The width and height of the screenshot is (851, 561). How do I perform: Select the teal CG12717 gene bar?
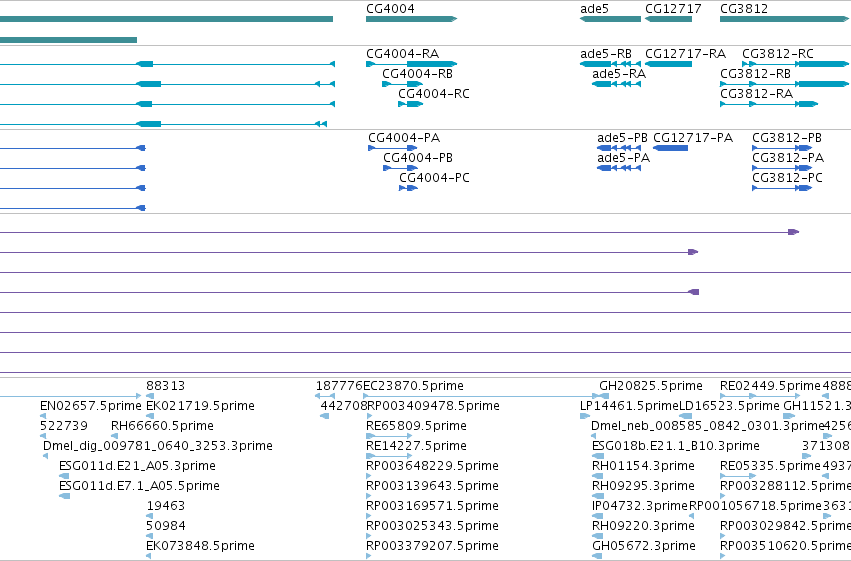click(x=669, y=19)
